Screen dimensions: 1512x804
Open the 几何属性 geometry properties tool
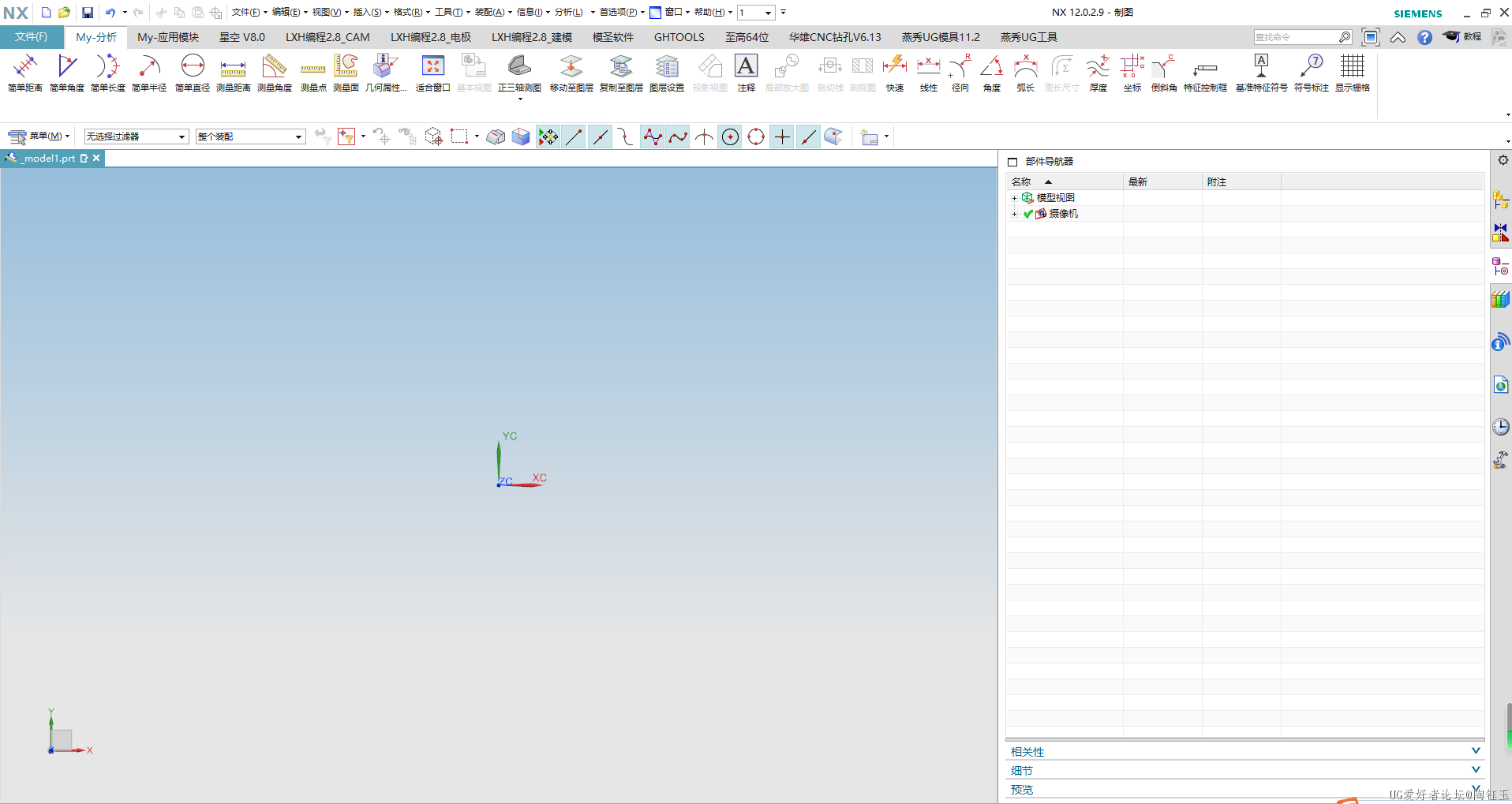point(386,73)
